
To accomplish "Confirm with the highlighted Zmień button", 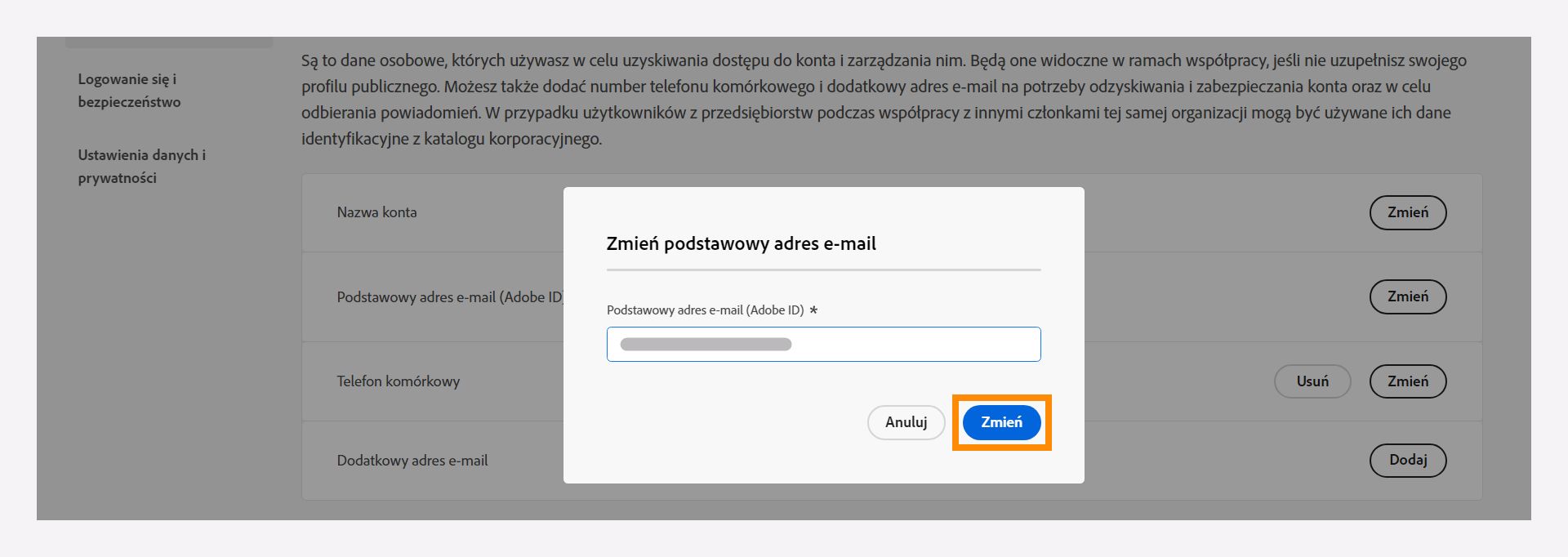I will click(1001, 422).
